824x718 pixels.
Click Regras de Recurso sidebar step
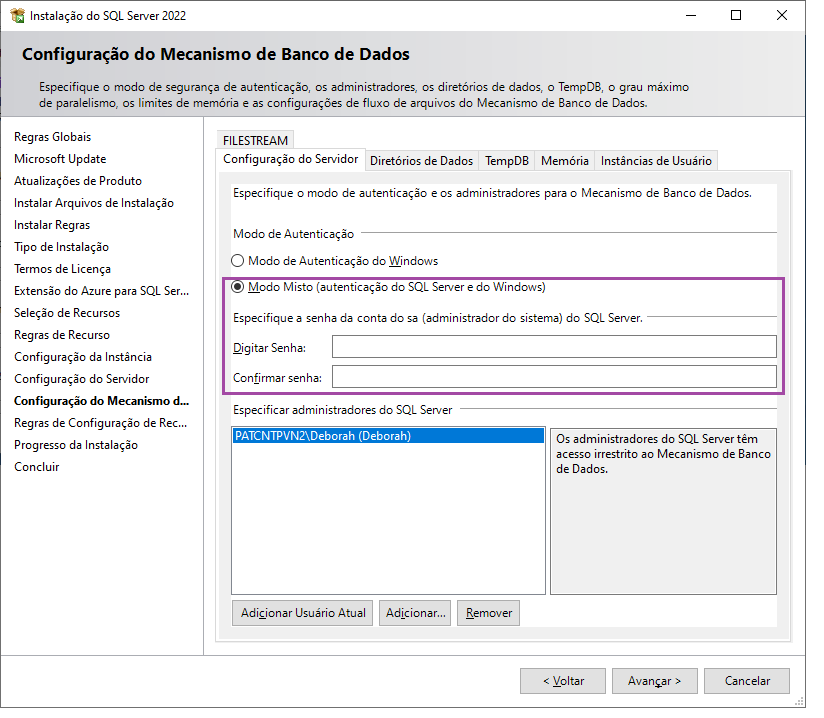click(x=62, y=335)
